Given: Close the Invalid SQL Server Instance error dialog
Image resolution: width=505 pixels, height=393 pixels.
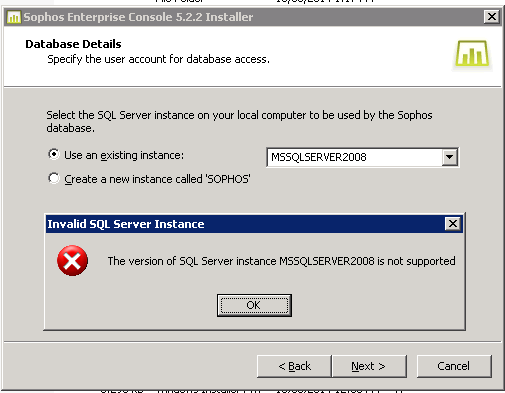Looking at the screenshot, I should point(453,223).
